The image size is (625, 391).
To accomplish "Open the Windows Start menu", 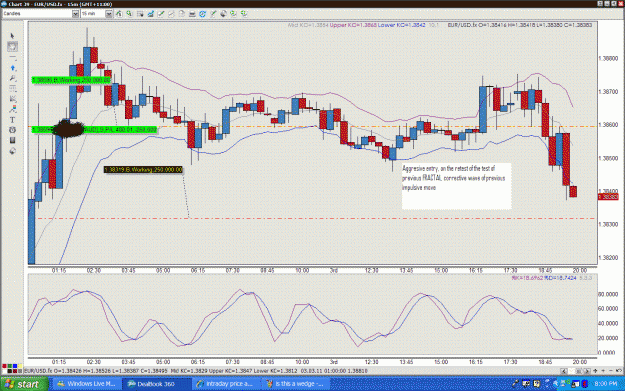I will [x=24, y=384].
